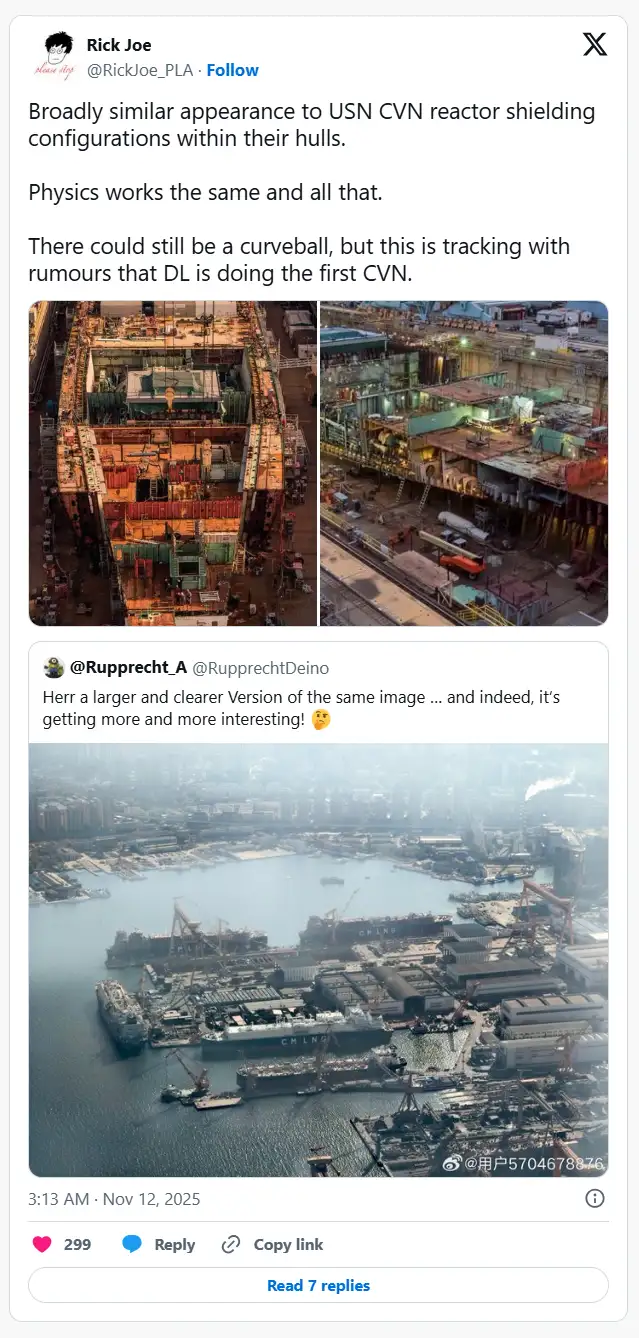This screenshot has height=1338, width=639.
Task: Open the quoted aerial harbor image
Action: (319, 960)
